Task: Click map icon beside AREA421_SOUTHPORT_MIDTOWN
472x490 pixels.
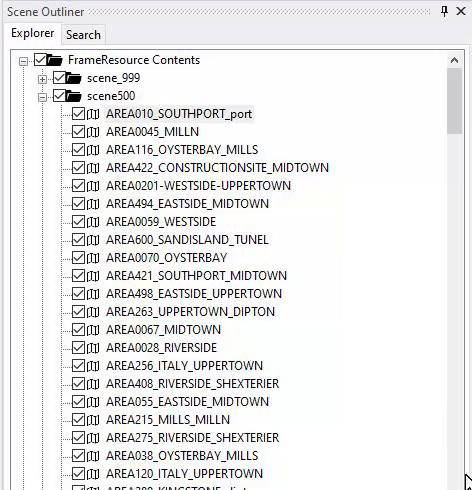Action: 93,276
